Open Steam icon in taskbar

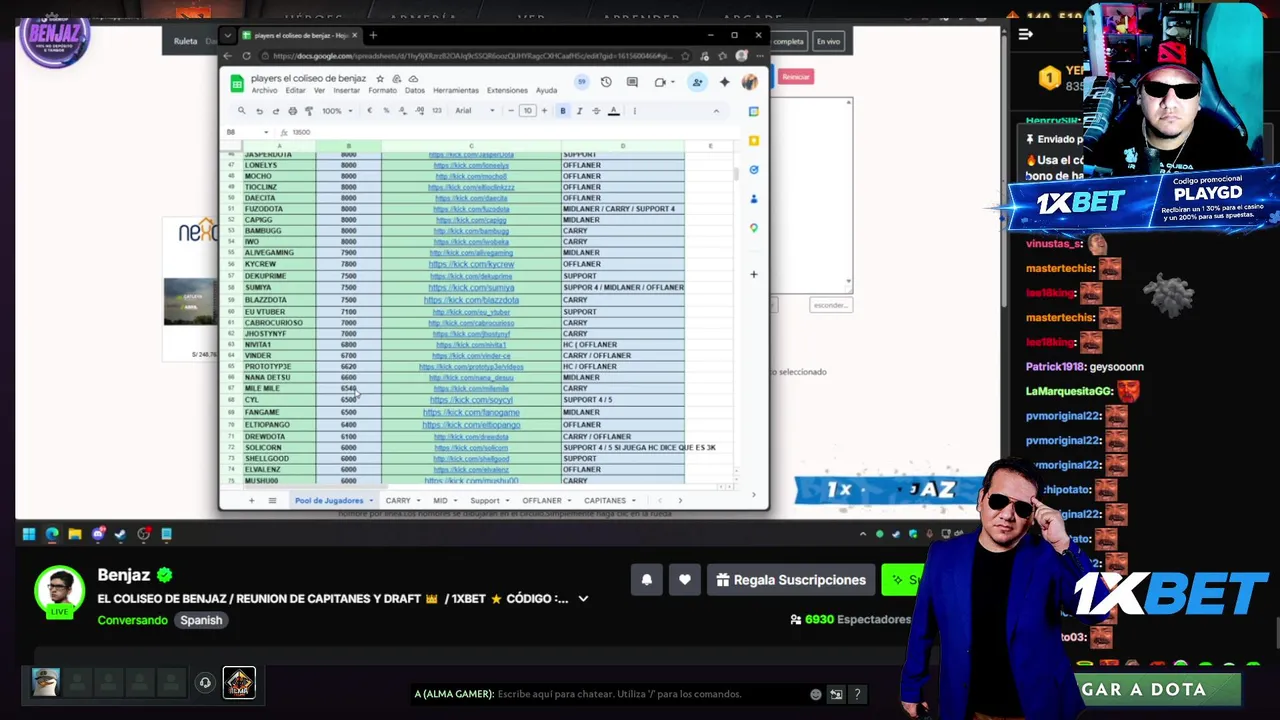120,534
